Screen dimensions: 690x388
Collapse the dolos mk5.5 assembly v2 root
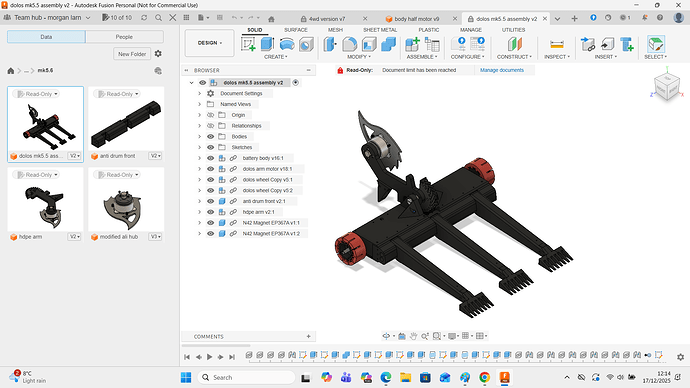(191, 82)
